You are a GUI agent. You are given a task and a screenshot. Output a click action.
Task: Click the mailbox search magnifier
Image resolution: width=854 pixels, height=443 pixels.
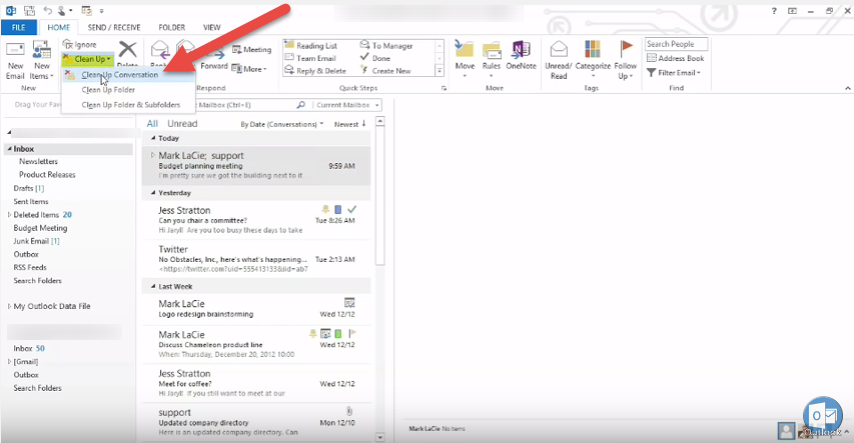coord(301,105)
